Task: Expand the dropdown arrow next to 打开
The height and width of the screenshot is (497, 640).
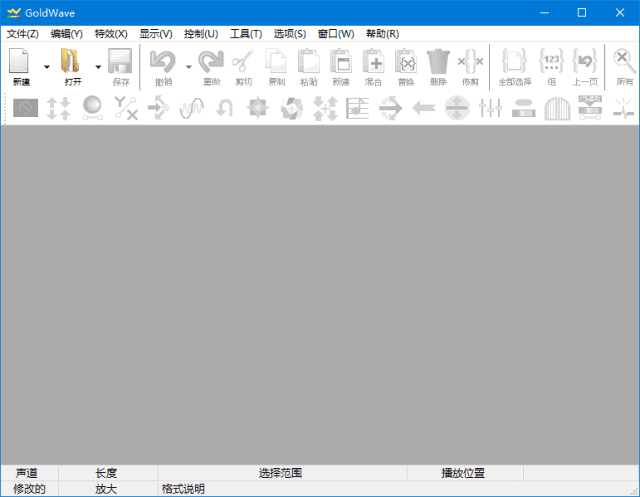Action: pyautogui.click(x=98, y=67)
